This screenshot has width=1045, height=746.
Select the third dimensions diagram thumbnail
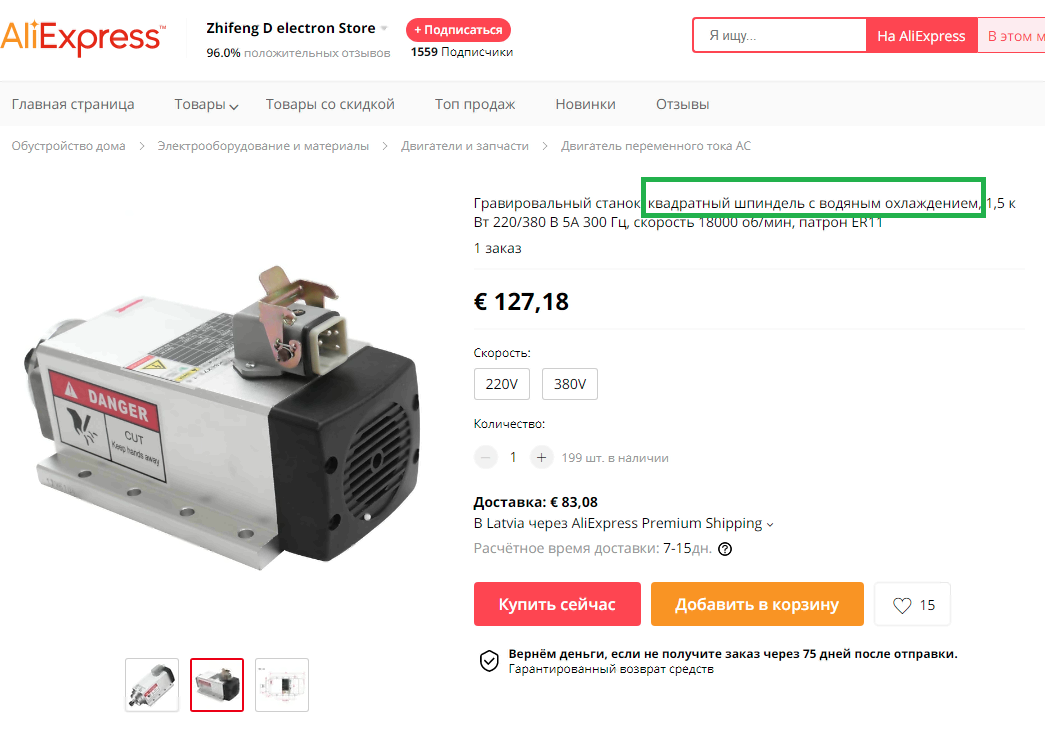(282, 685)
